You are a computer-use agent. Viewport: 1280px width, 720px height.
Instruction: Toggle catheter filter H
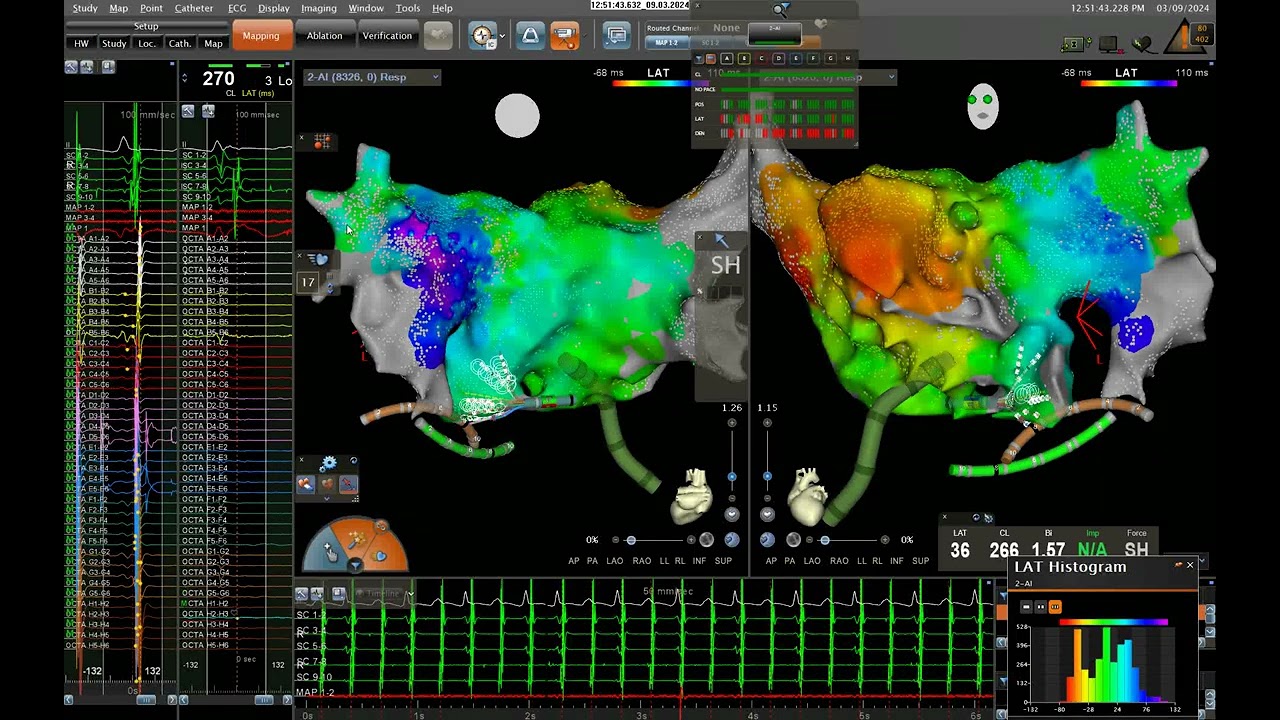coord(848,59)
